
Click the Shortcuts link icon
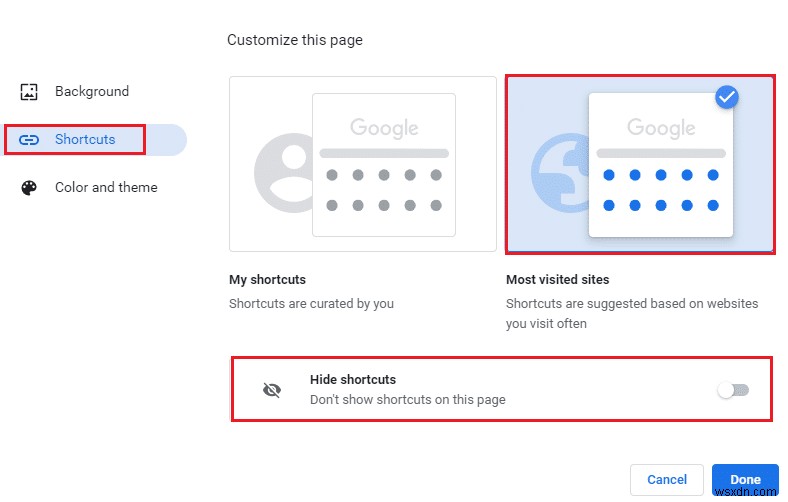click(29, 140)
